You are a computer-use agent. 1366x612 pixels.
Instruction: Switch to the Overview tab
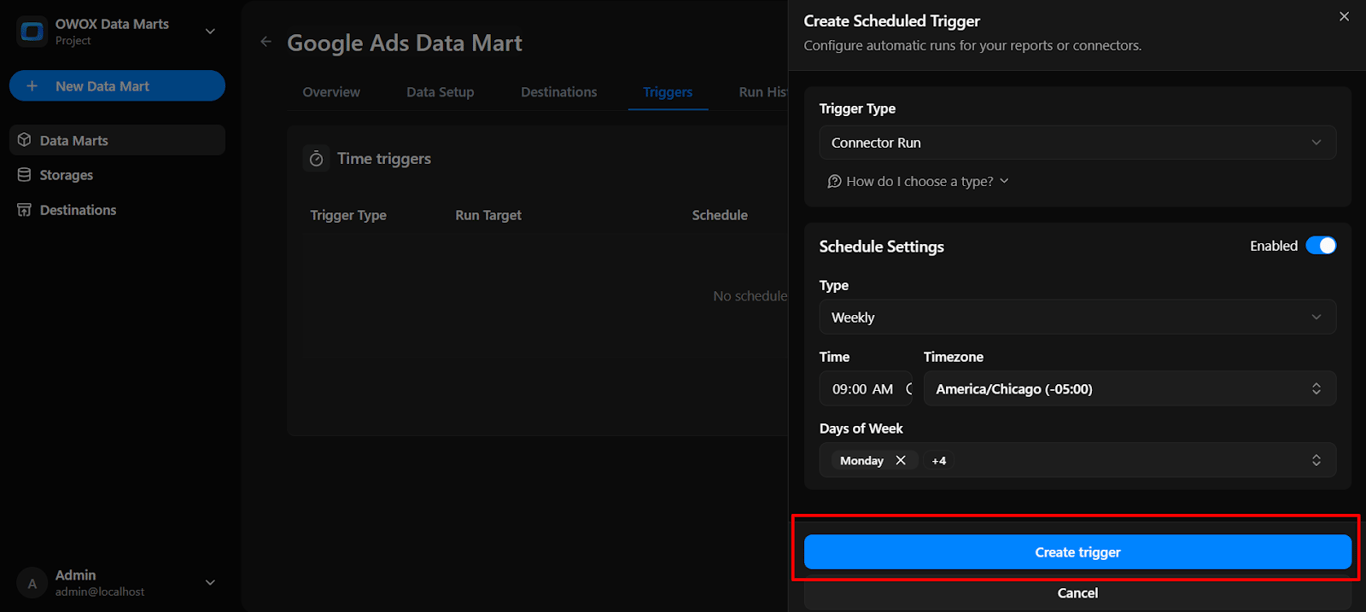tap(331, 92)
